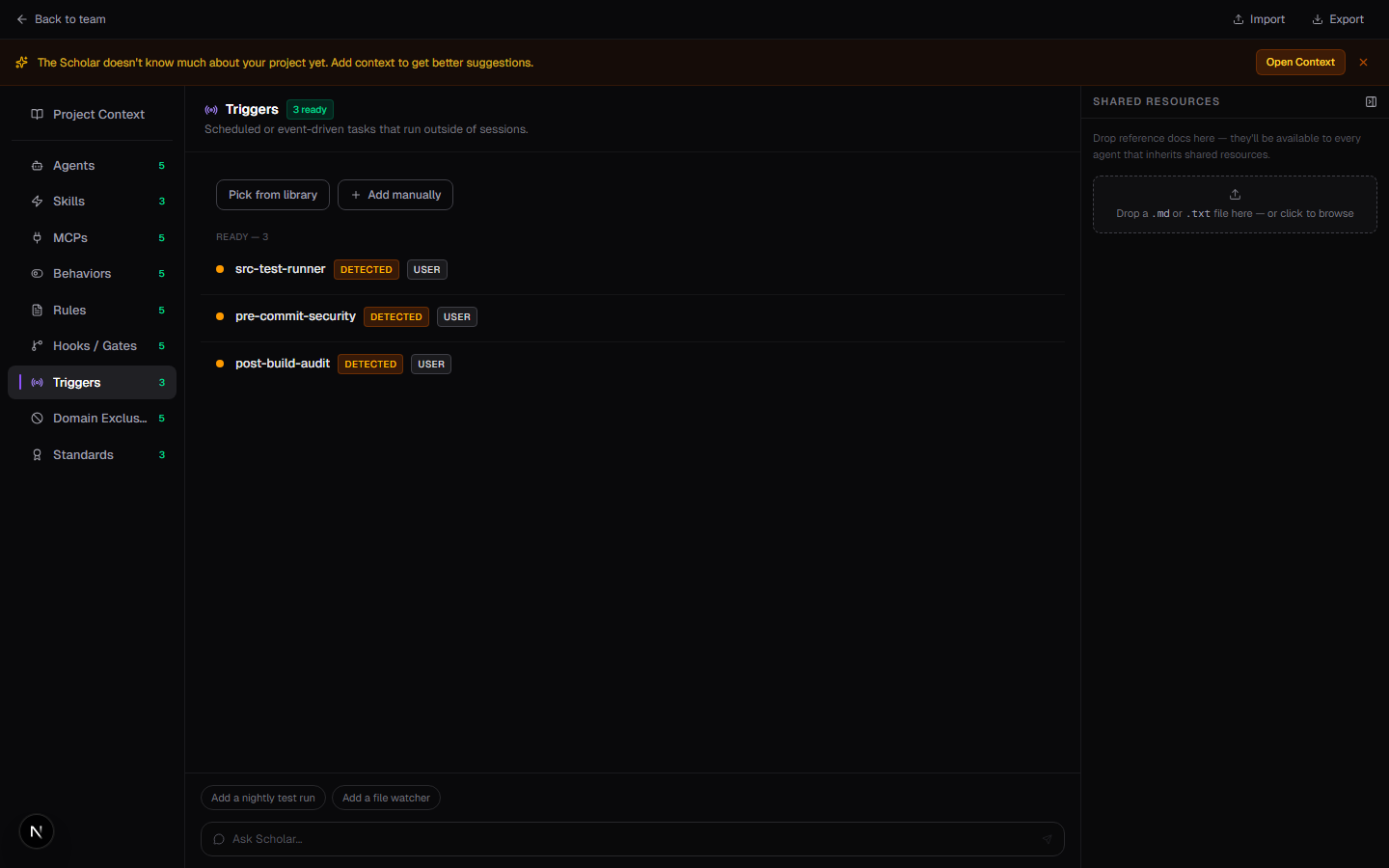Image resolution: width=1389 pixels, height=868 pixels.
Task: Click the 3 ready status badge
Action: click(x=310, y=110)
